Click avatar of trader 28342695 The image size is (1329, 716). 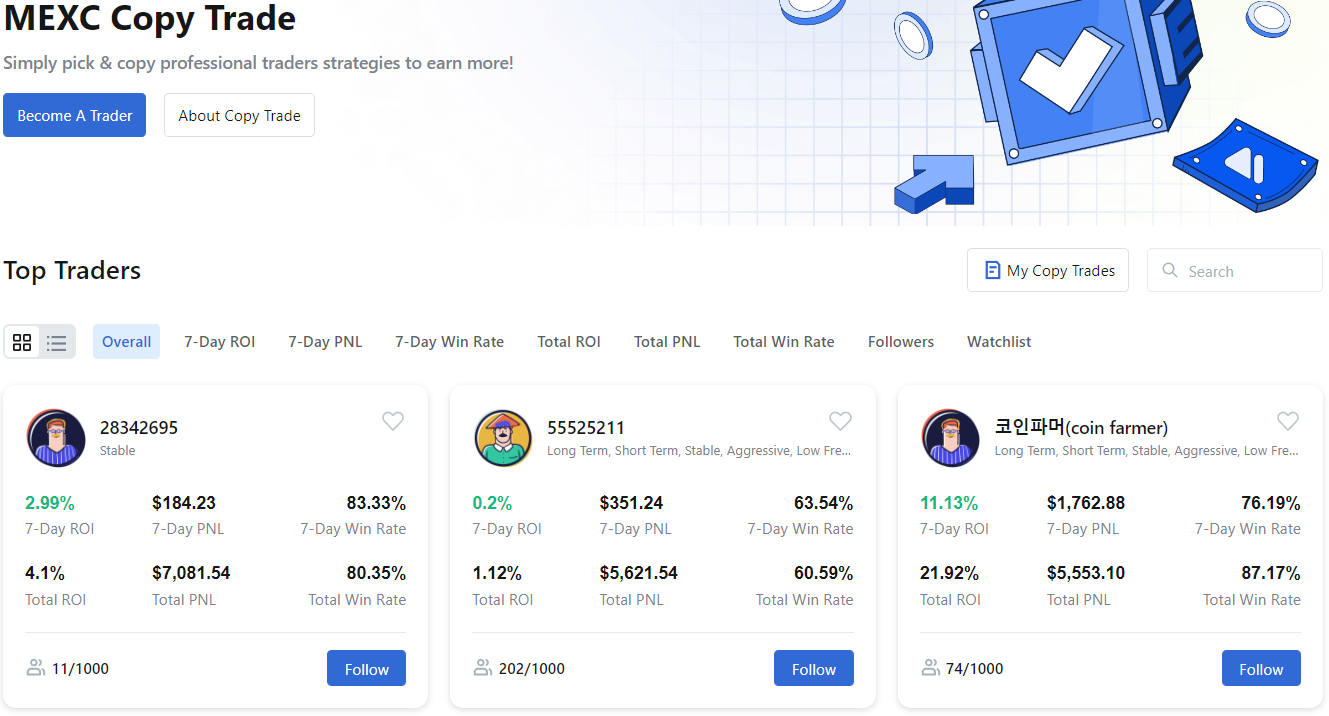tap(56, 438)
